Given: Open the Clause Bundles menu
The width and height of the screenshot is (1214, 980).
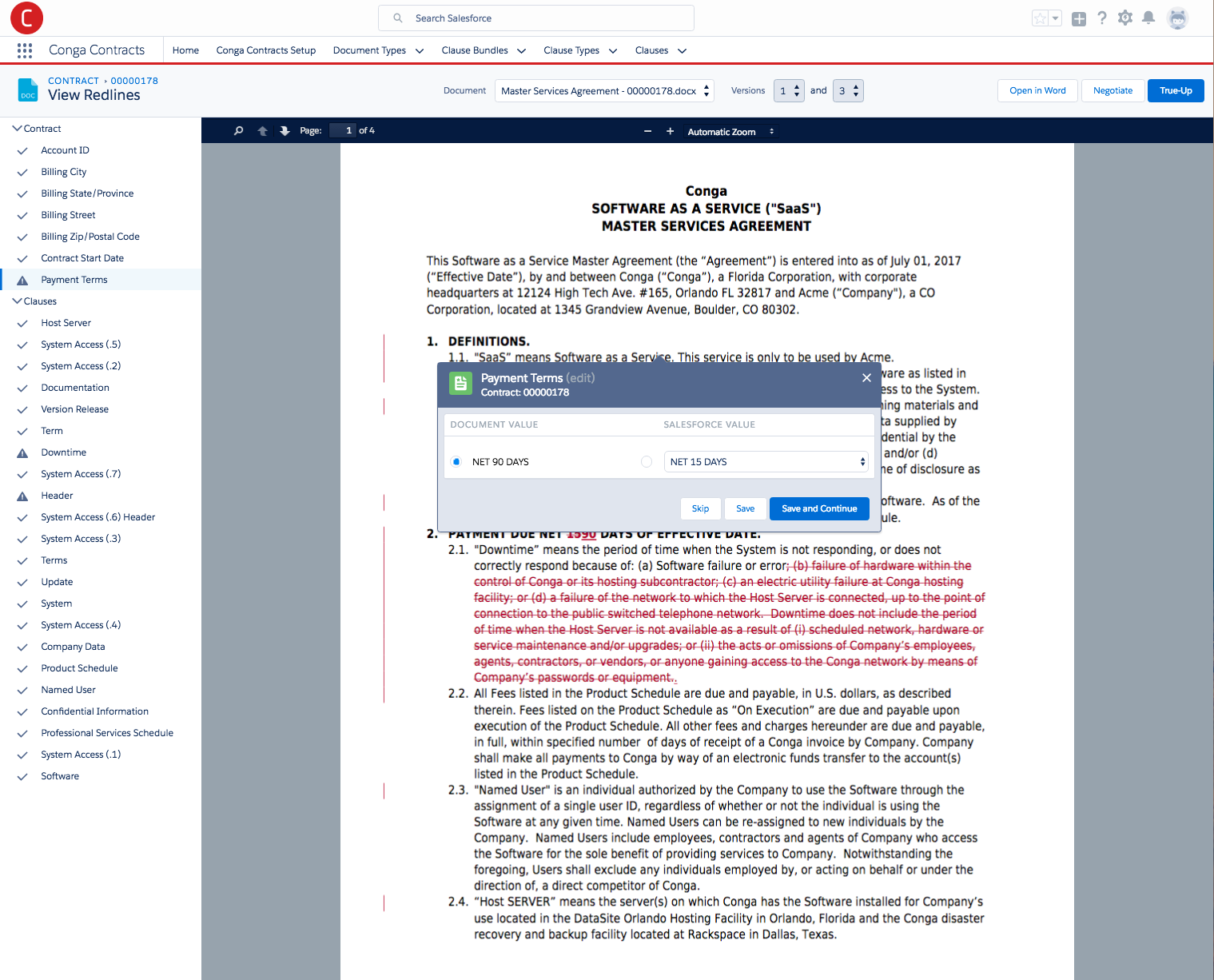Looking at the screenshot, I should click(x=484, y=50).
